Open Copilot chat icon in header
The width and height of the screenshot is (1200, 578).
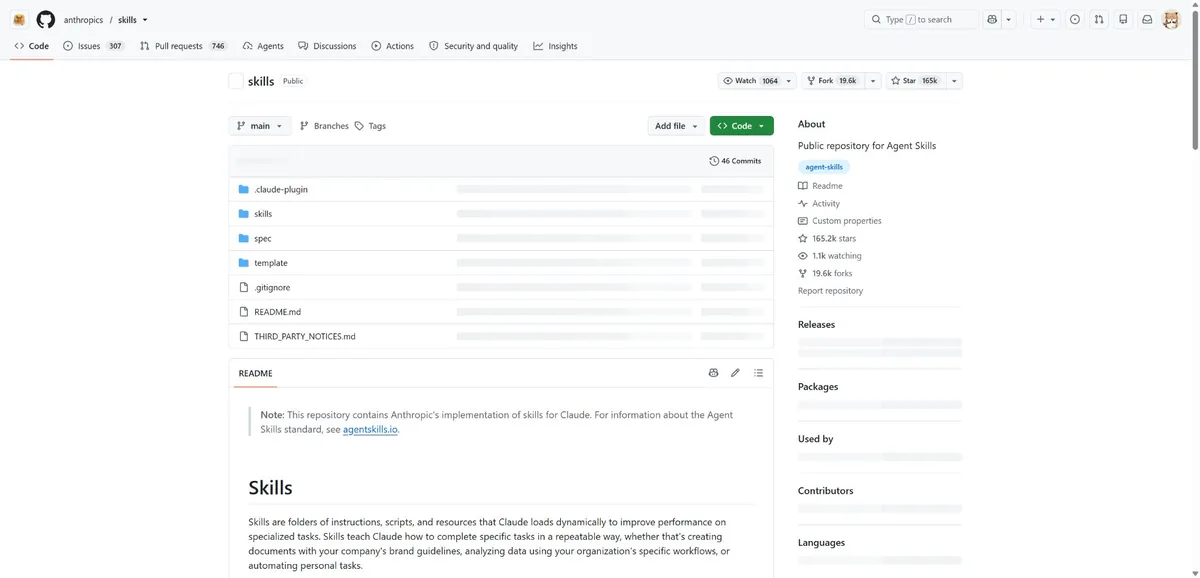coord(991,19)
